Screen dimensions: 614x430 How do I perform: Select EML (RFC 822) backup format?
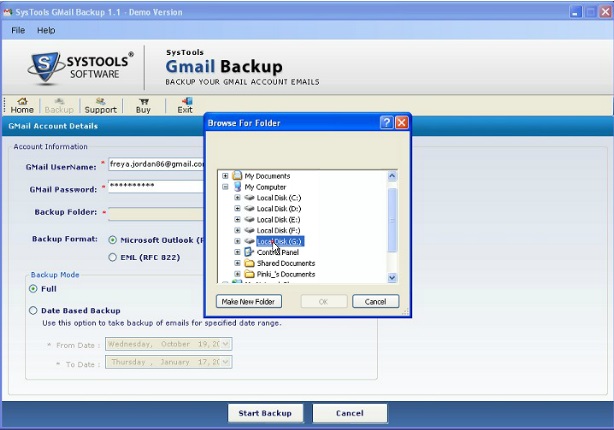[112, 257]
